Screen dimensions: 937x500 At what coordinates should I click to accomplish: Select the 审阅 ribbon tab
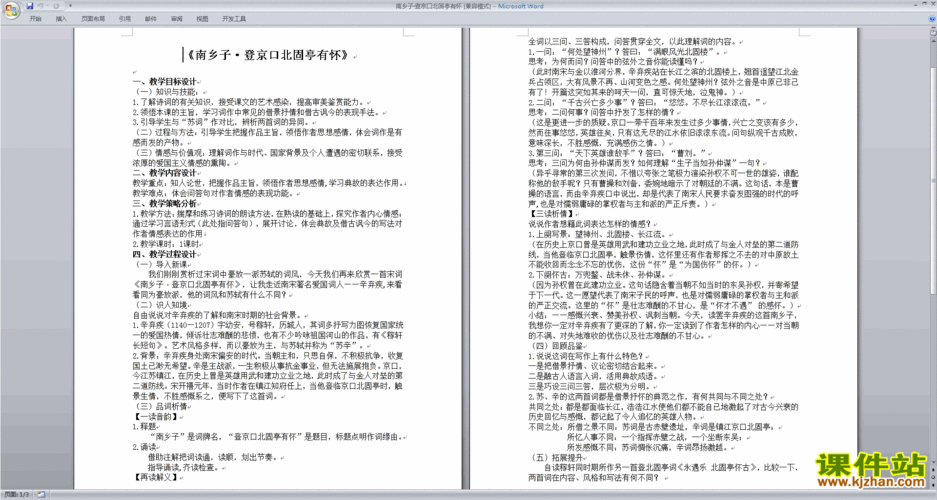pos(177,19)
